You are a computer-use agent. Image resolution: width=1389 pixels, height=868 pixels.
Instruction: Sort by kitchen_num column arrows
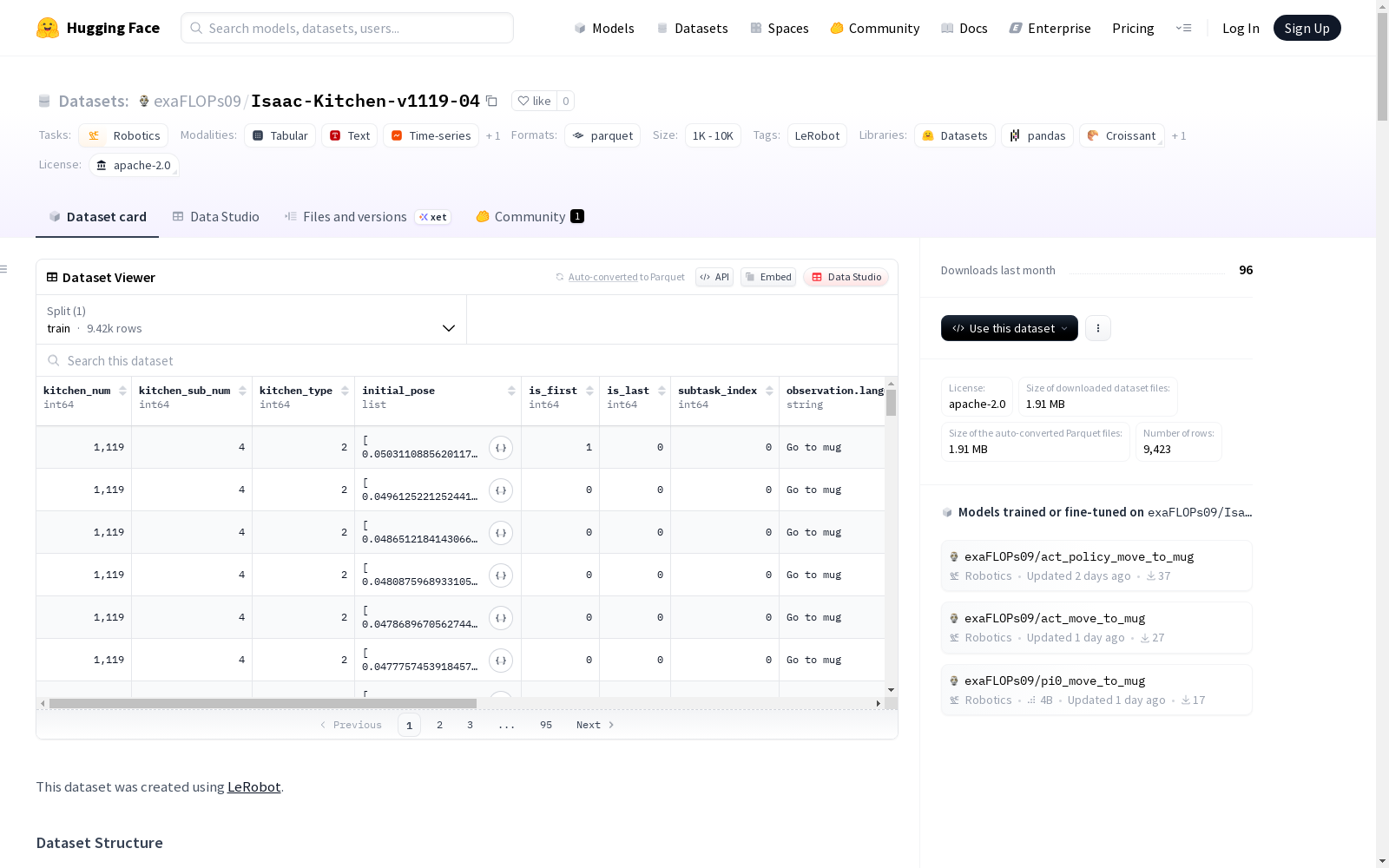tap(122, 391)
